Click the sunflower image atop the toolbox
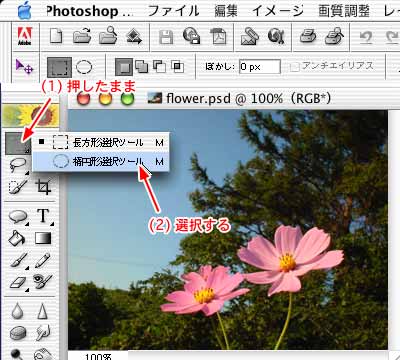The height and width of the screenshot is (360, 400). (31, 116)
